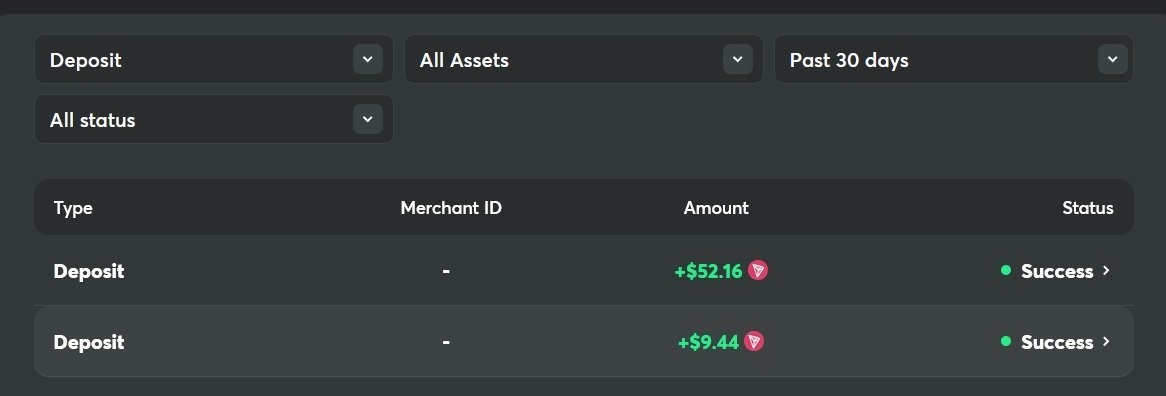The width and height of the screenshot is (1166, 396).
Task: Open details arrow for $52.16 deposit
Action: [x=1106, y=270]
